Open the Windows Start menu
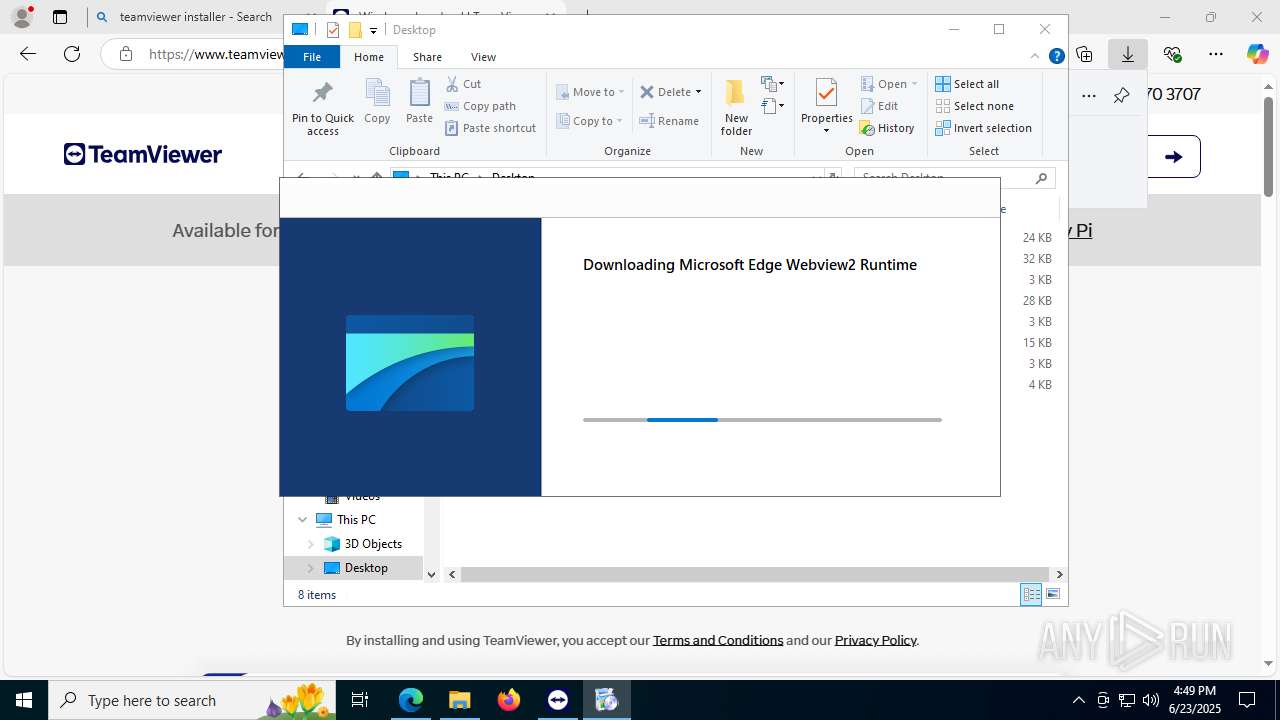The width and height of the screenshot is (1280, 720). [24, 701]
